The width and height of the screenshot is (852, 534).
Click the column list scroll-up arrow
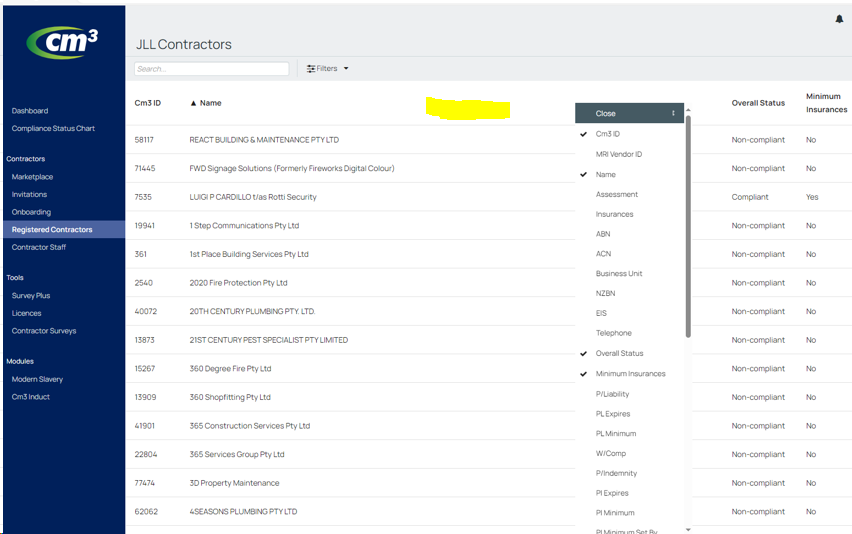tap(688, 110)
